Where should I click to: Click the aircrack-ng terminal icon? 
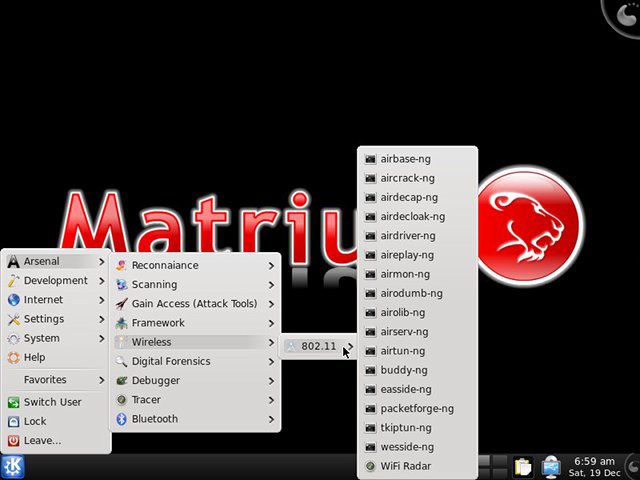click(370, 178)
